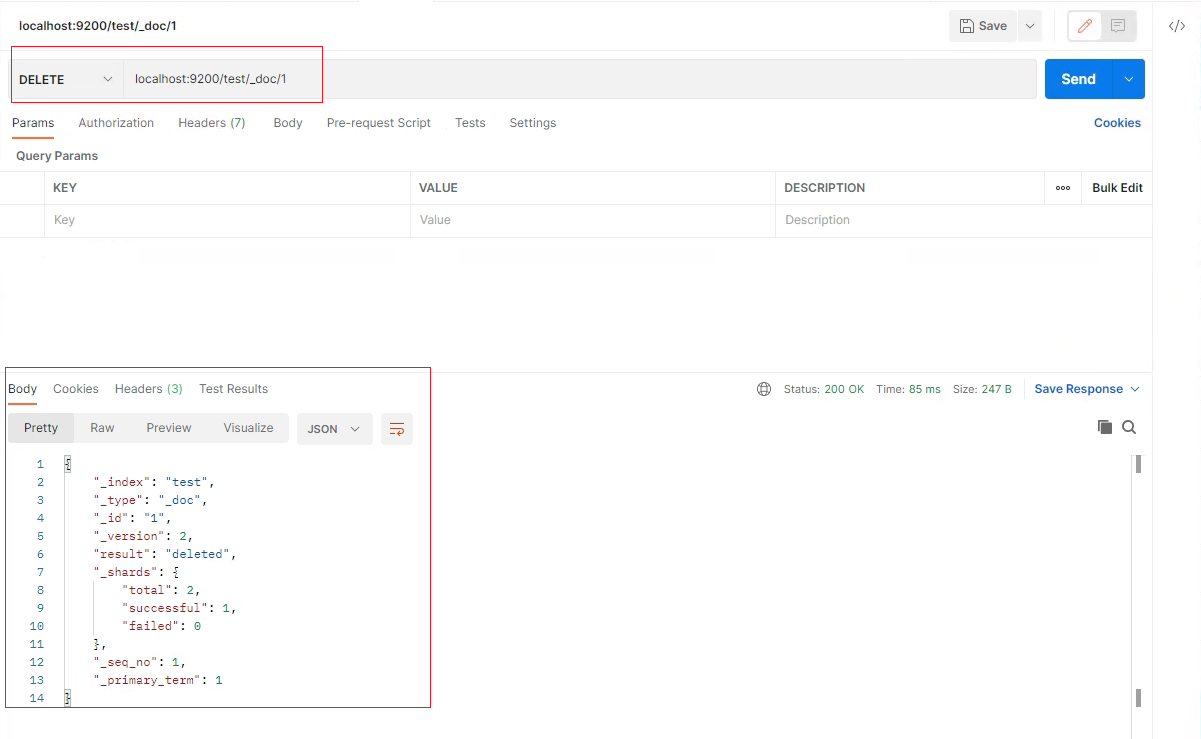Open the comments icon beside Save
This screenshot has width=1201, height=739.
[1118, 26]
